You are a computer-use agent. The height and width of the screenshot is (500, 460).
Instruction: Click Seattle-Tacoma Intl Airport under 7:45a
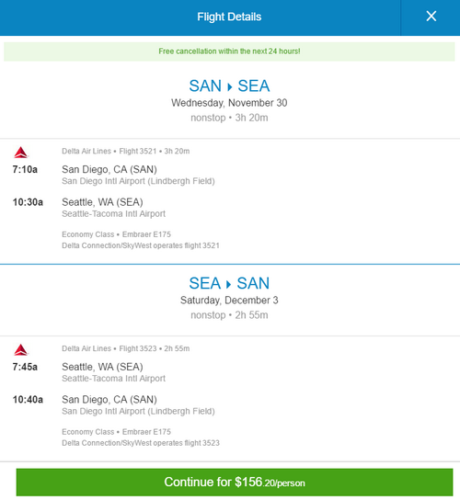click(114, 378)
